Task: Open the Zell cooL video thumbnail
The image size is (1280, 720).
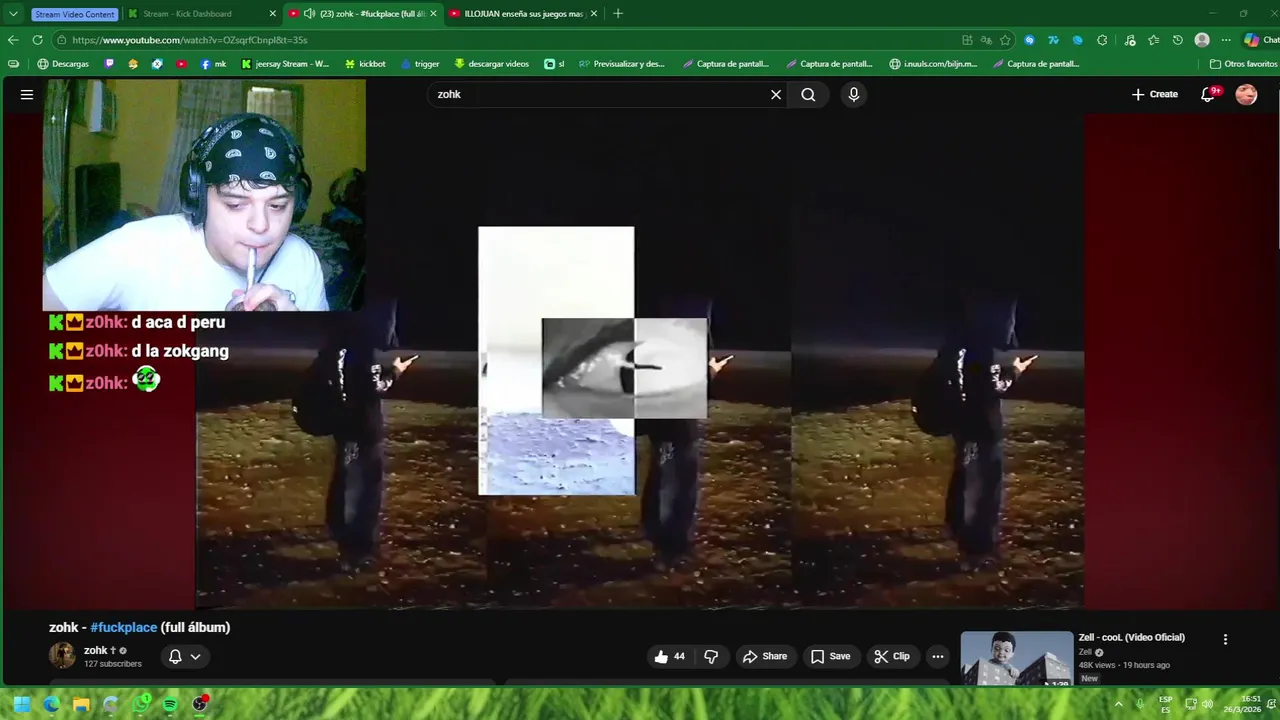Action: pos(1016,658)
